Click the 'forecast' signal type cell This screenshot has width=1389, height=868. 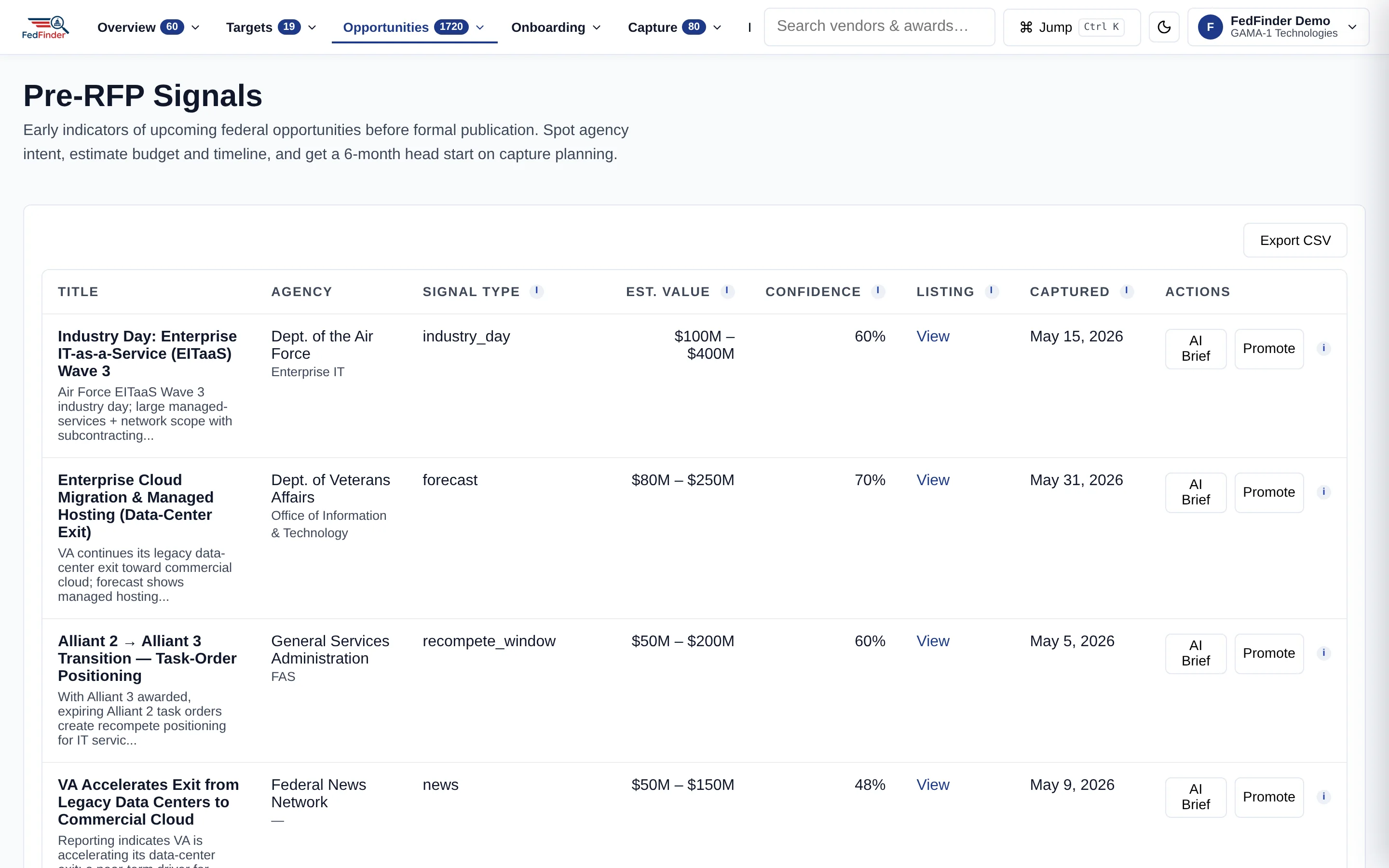(450, 480)
